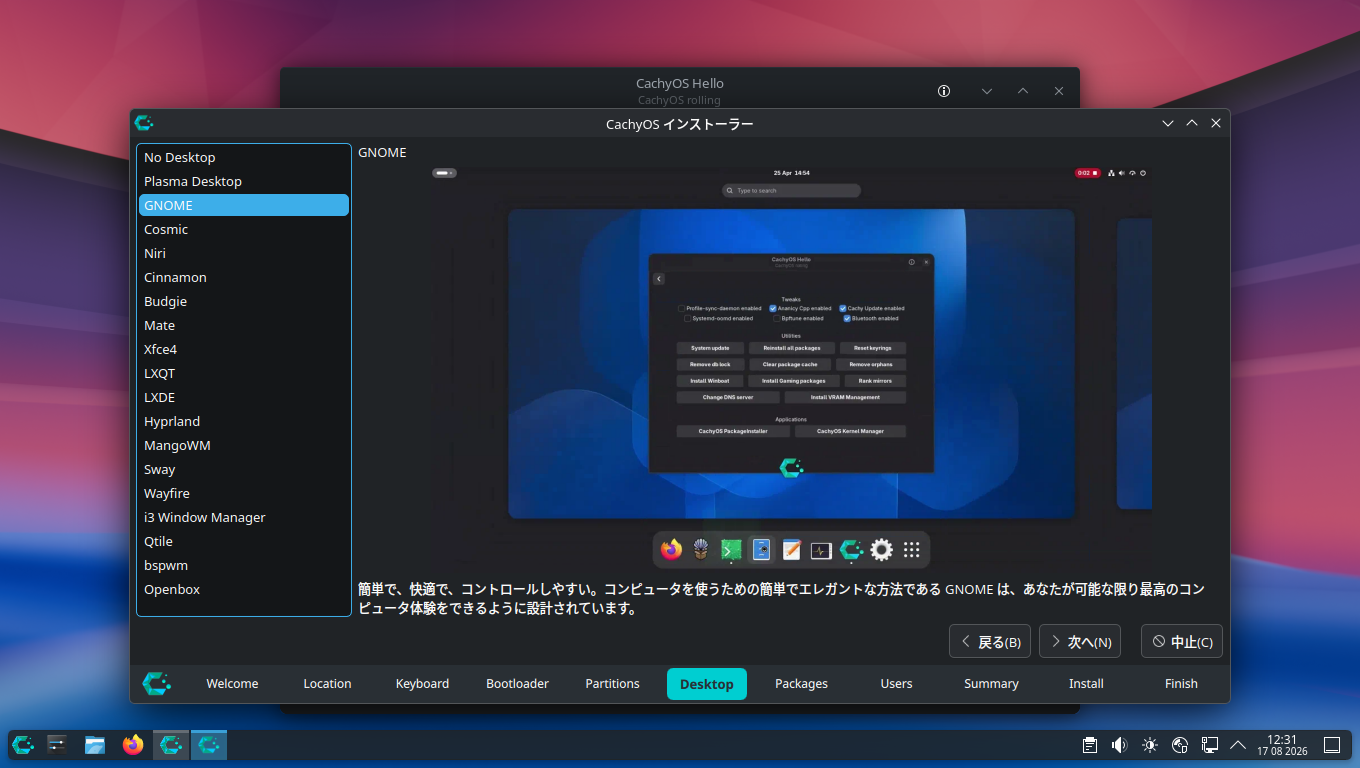Choose "LXQT" in the desktop list
Screen dimensions: 1360x768
tap(244, 373)
